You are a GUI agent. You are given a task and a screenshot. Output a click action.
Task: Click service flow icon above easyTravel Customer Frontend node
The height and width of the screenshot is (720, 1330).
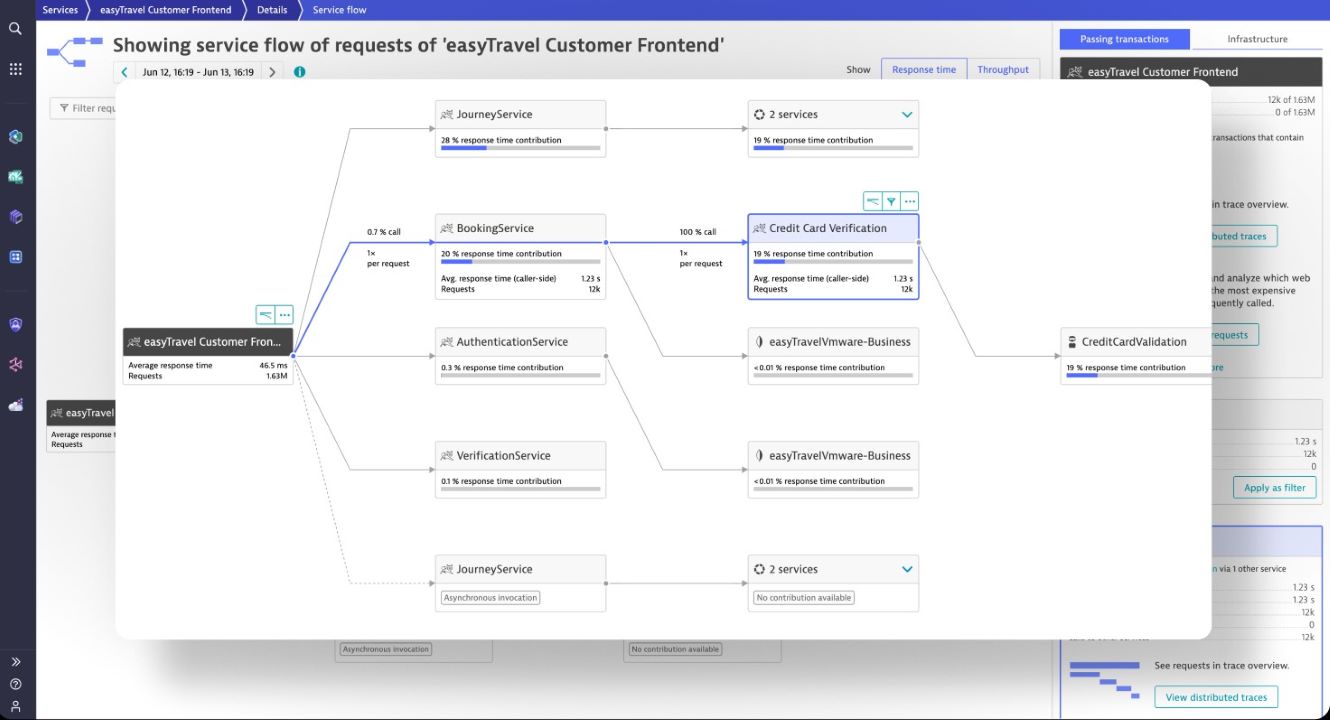coord(265,314)
